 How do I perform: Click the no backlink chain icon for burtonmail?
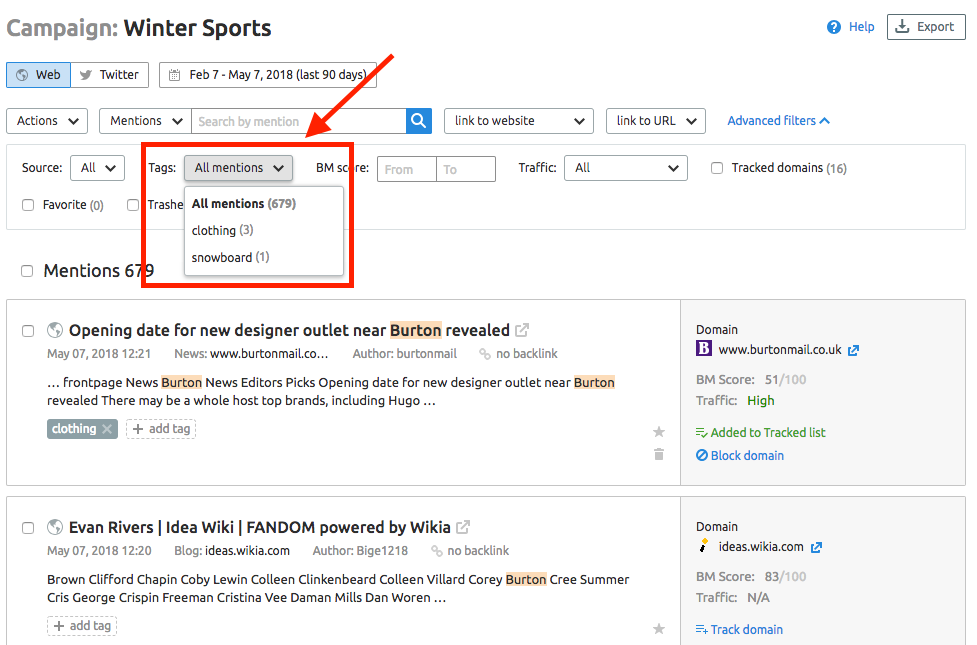coord(485,354)
